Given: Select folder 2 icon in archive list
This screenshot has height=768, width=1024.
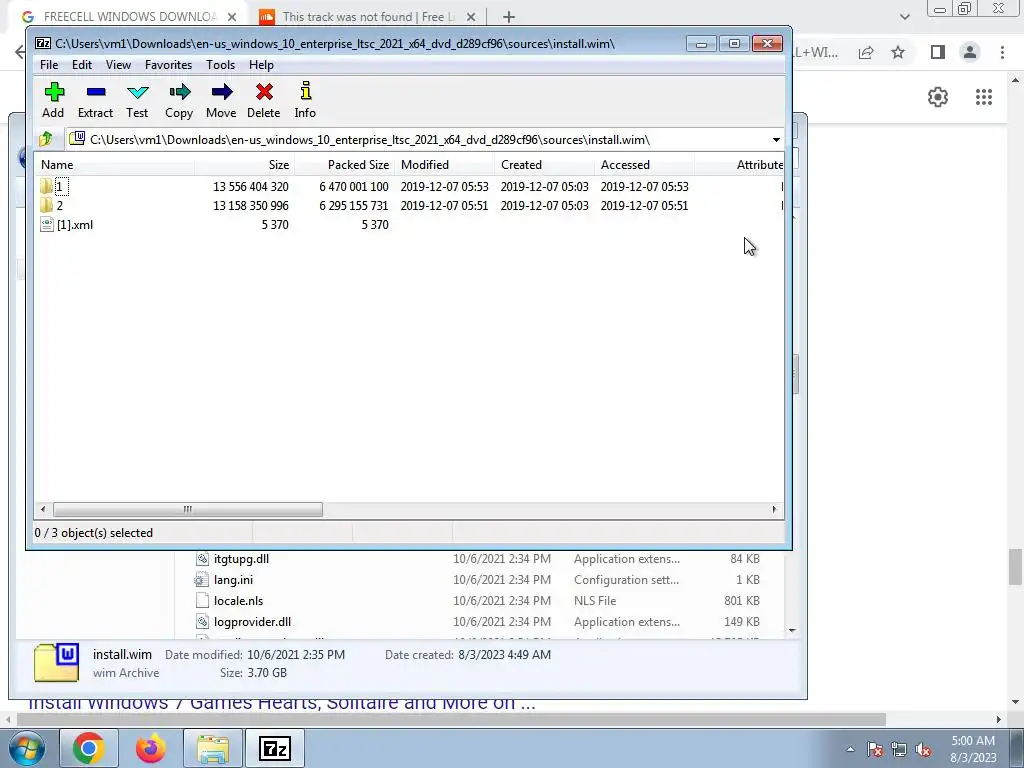Looking at the screenshot, I should coord(46,206).
